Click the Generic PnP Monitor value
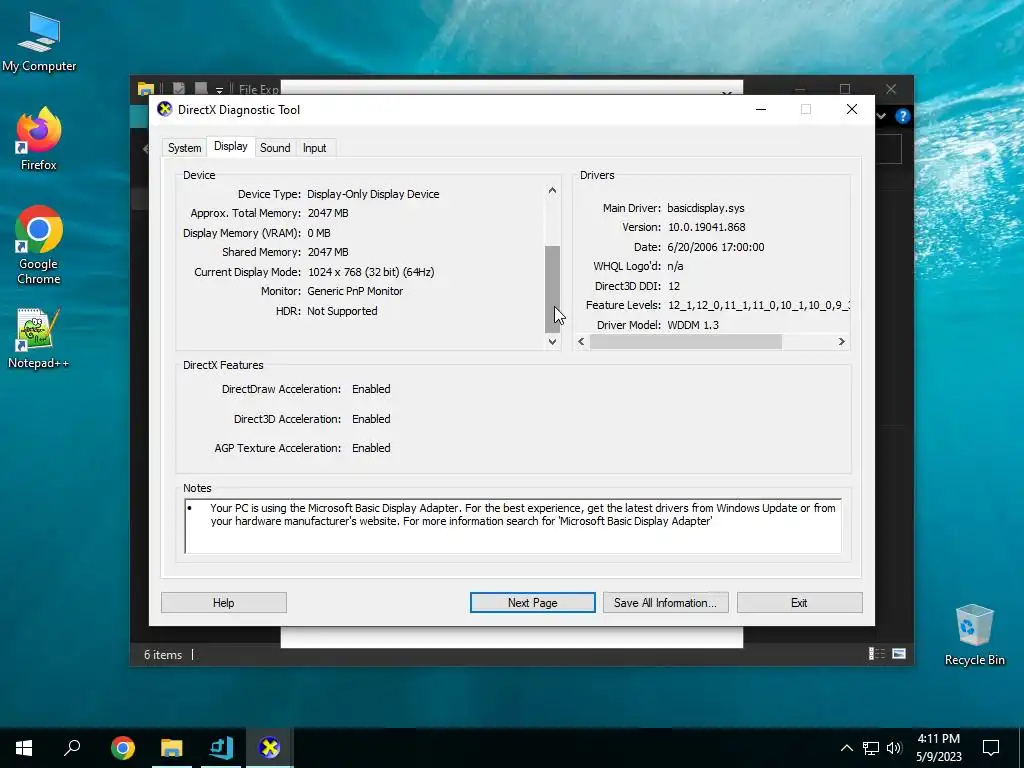This screenshot has height=768, width=1024. click(355, 291)
